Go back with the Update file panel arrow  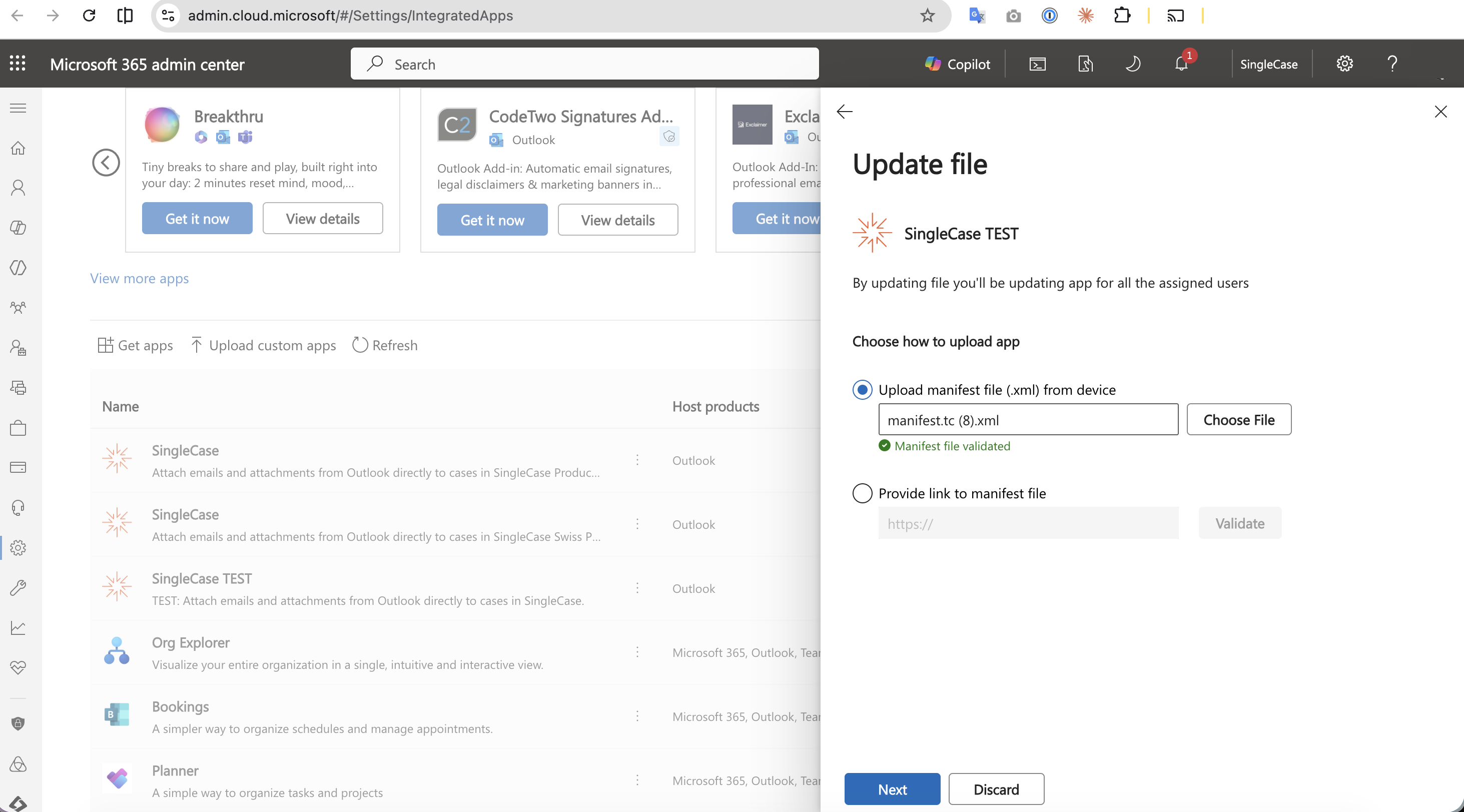click(845, 112)
